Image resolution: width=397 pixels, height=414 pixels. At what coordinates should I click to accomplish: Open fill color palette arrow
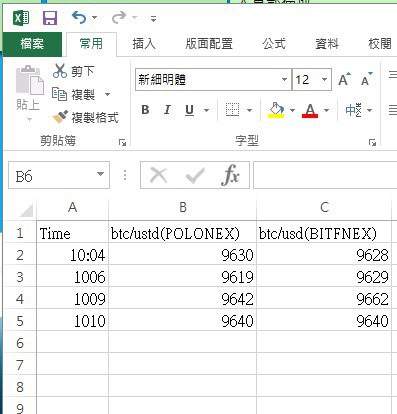[x=292, y=110]
